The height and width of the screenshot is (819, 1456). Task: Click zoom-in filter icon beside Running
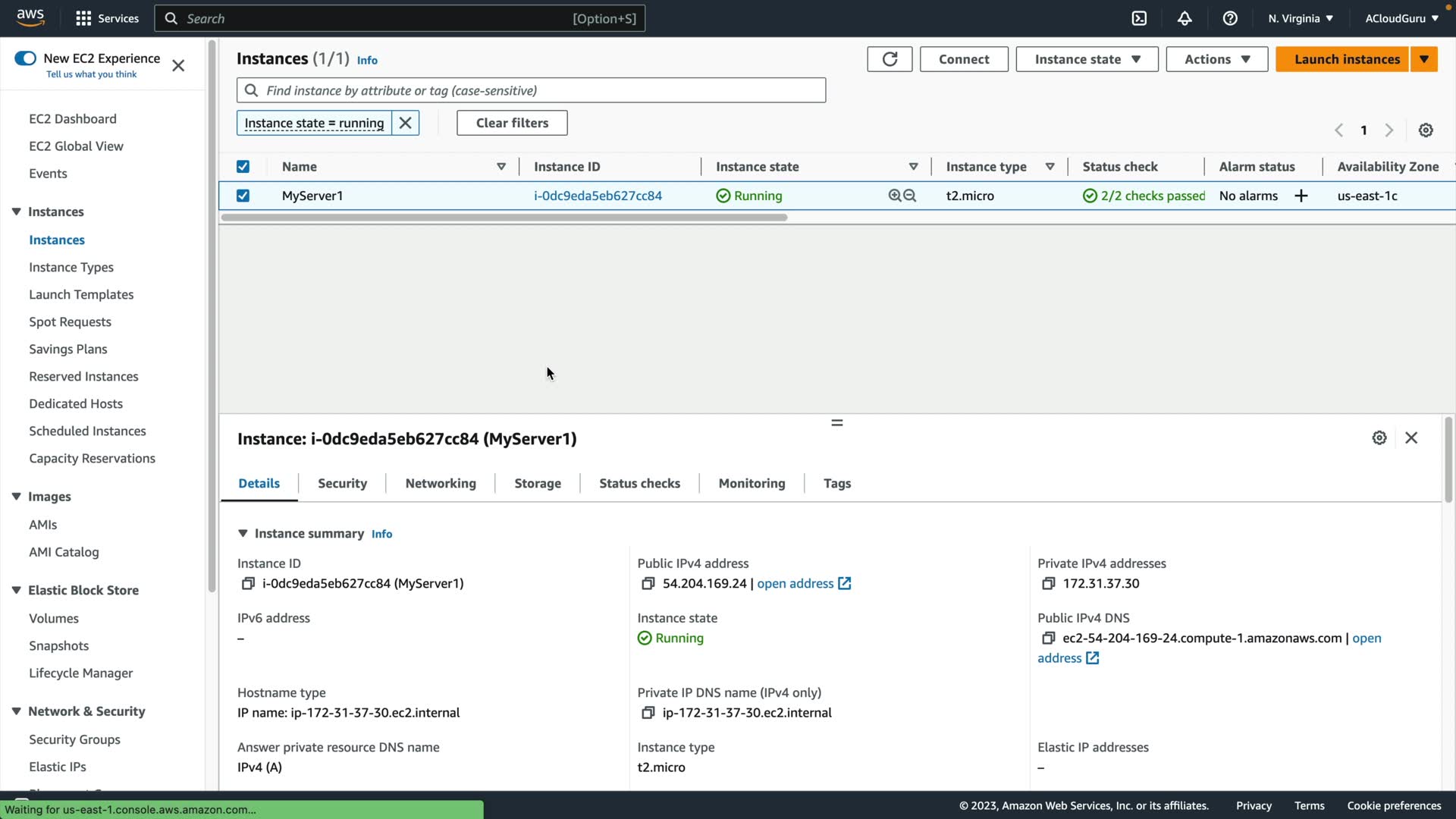895,196
